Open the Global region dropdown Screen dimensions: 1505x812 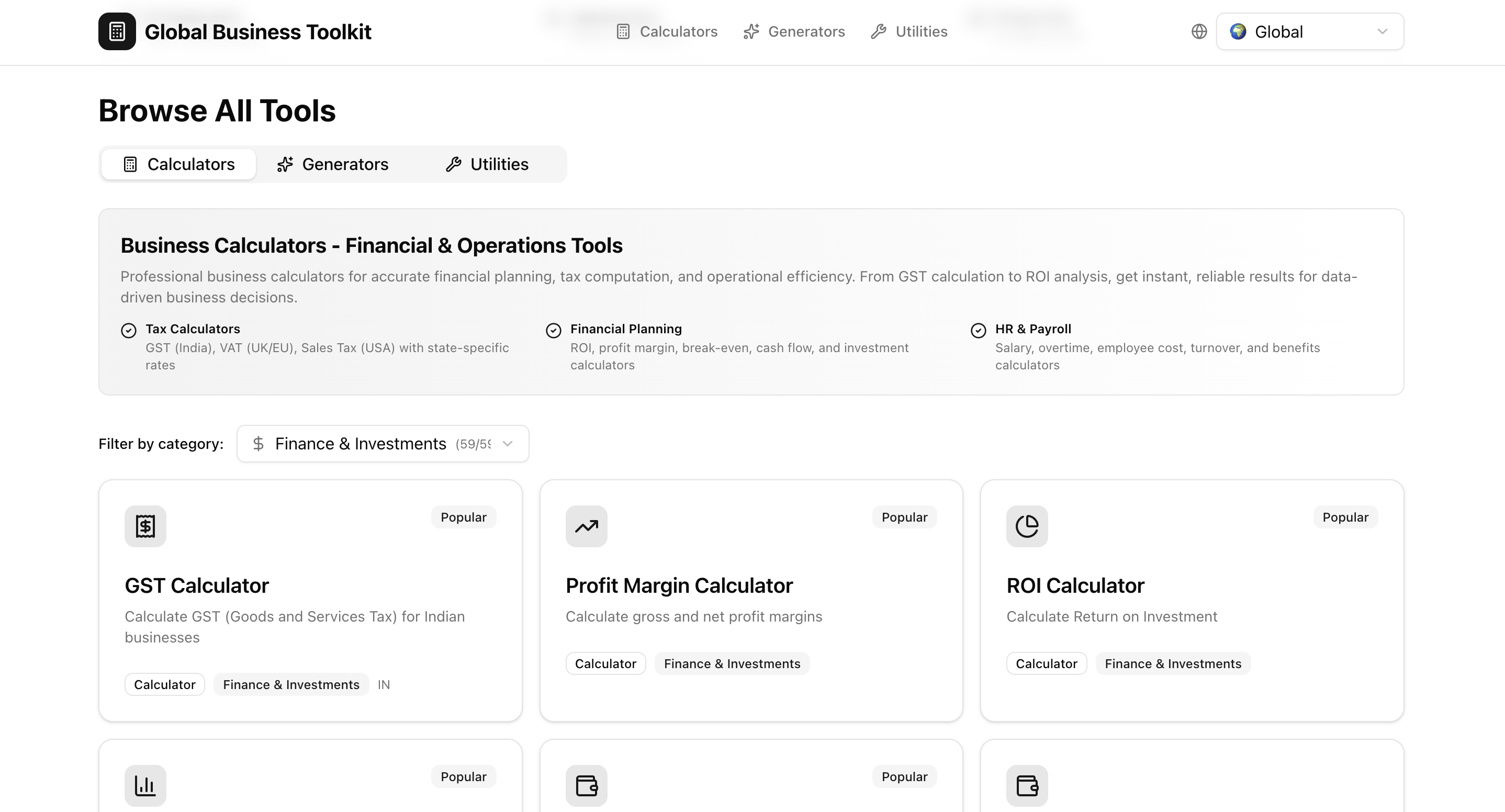[x=1309, y=31]
